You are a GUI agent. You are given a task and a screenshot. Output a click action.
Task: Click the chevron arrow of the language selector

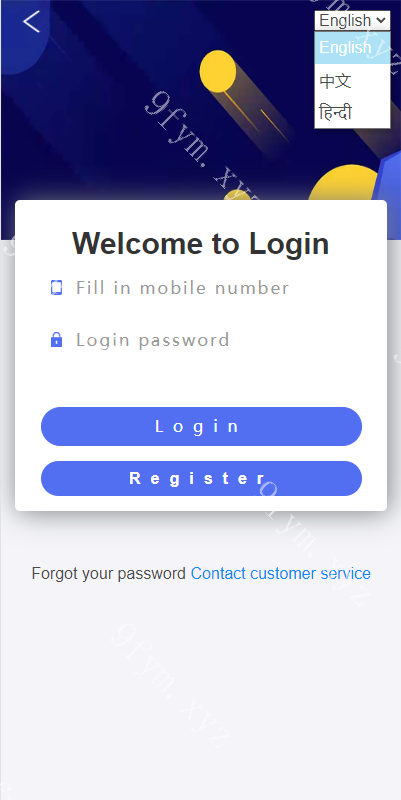point(380,20)
